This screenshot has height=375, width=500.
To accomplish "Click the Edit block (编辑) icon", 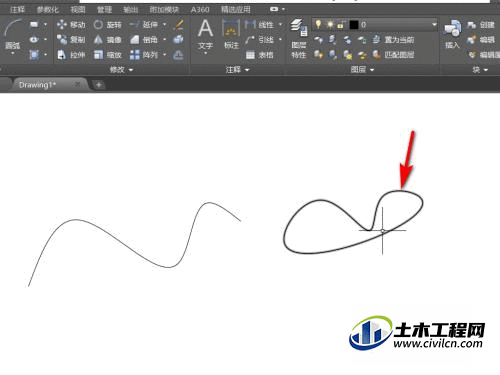I will point(481,40).
